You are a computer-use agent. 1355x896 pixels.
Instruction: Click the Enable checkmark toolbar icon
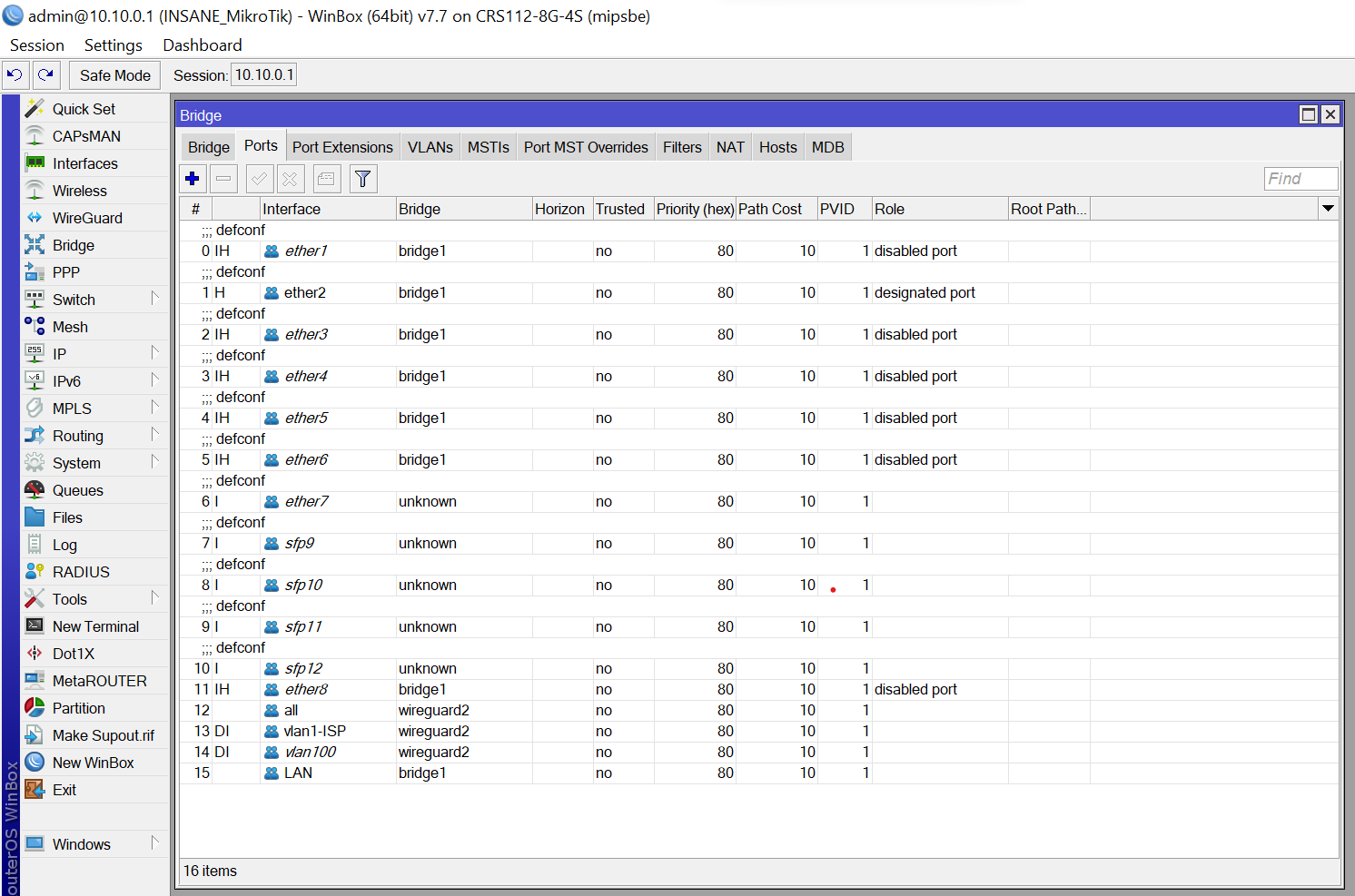click(x=259, y=179)
